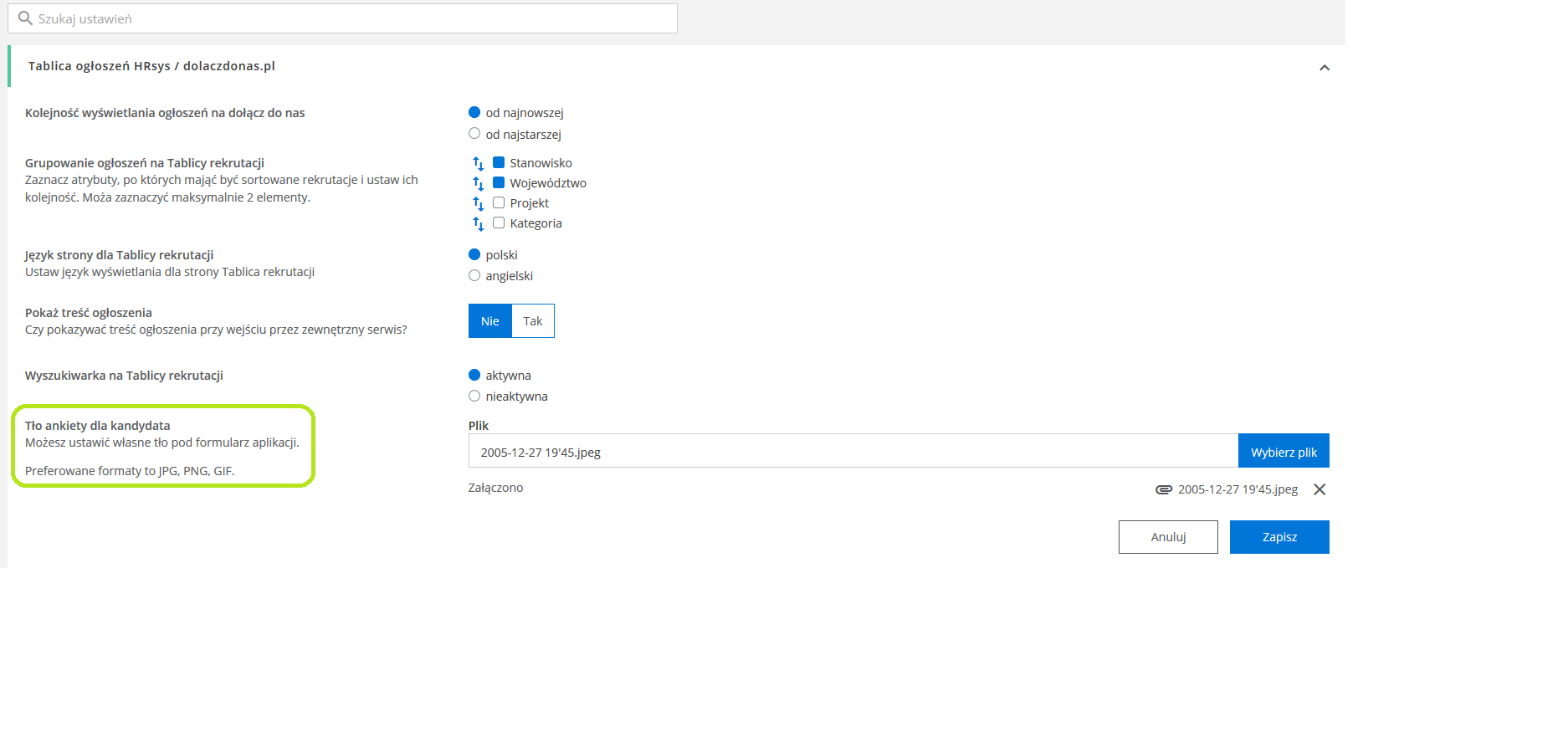Set Pokaż treść ogłoszenia to Nie
Screen dimensions: 1568x737
coord(490,321)
